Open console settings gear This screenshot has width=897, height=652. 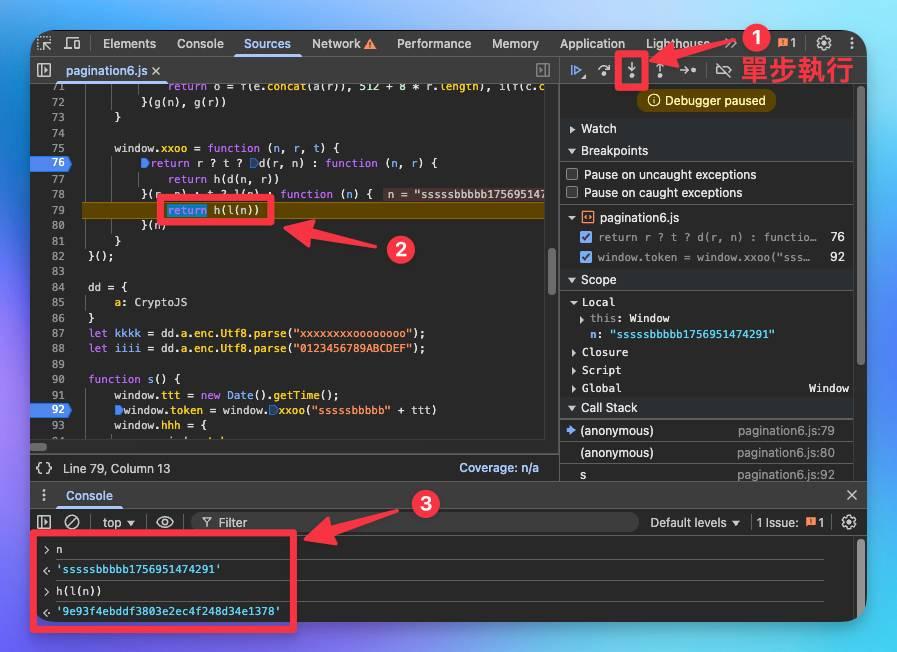(849, 522)
